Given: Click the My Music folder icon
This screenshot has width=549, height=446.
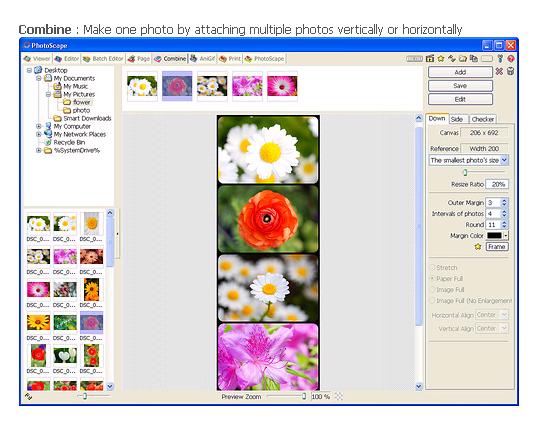Looking at the screenshot, I should pos(57,86).
